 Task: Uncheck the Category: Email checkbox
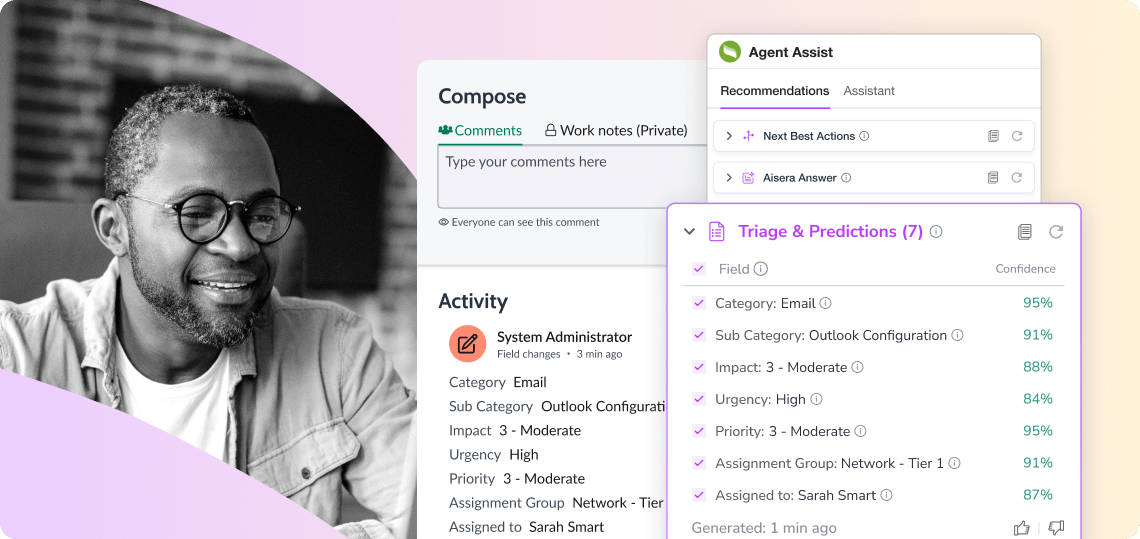tap(699, 303)
